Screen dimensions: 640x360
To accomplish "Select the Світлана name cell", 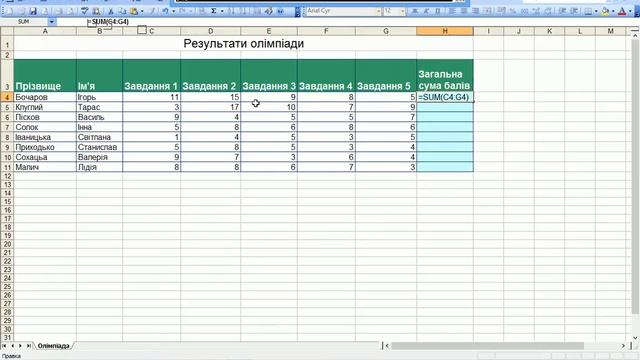I will point(99,137).
